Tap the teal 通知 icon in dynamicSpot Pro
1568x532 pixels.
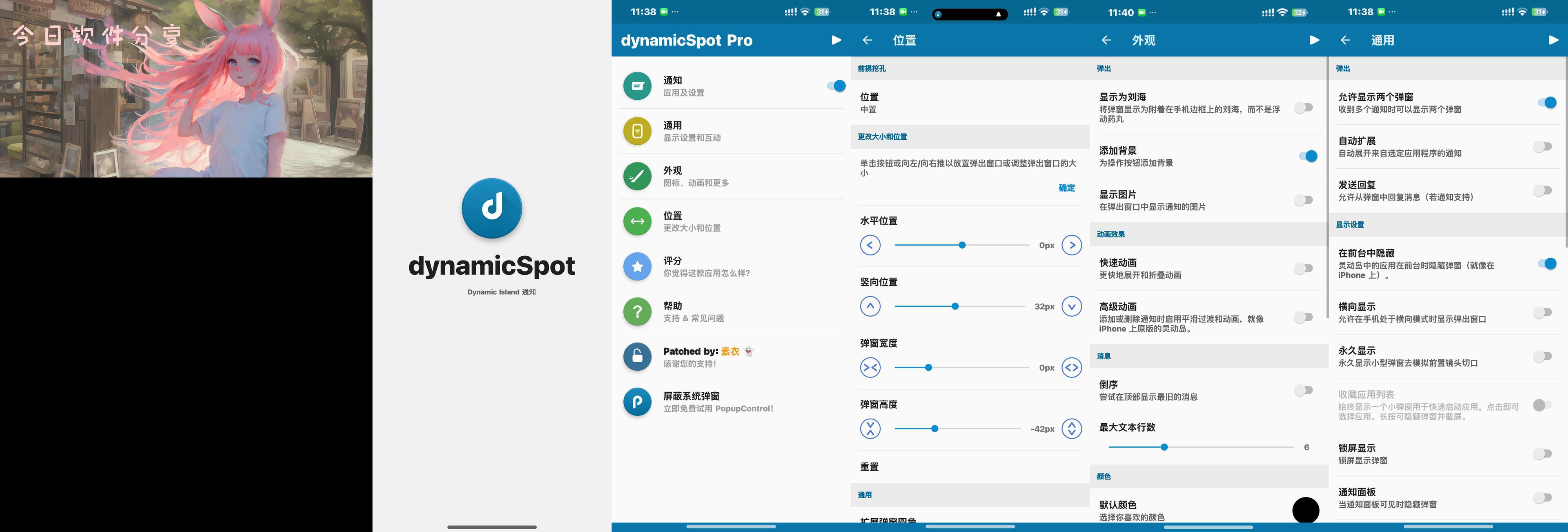(x=637, y=86)
